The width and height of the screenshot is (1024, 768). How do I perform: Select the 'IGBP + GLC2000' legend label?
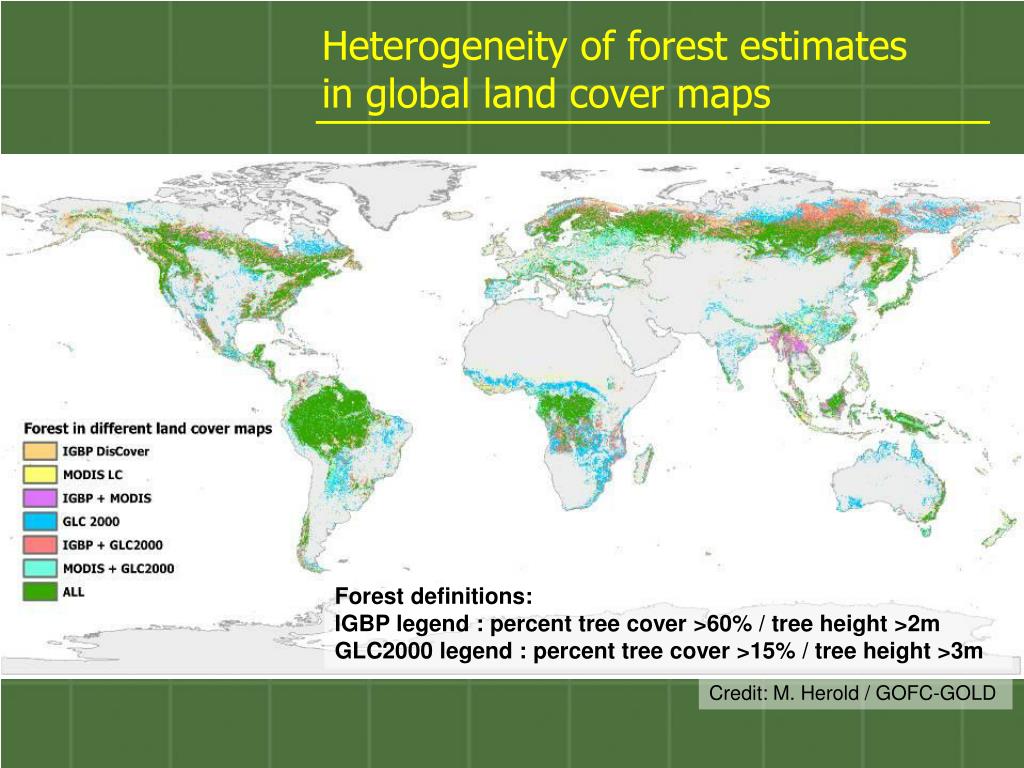(112, 545)
